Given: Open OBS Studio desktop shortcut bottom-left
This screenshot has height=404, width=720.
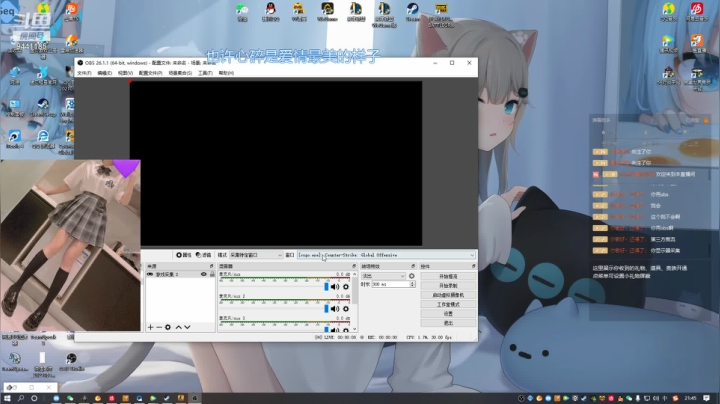Looking at the screenshot, I should coord(71,362).
